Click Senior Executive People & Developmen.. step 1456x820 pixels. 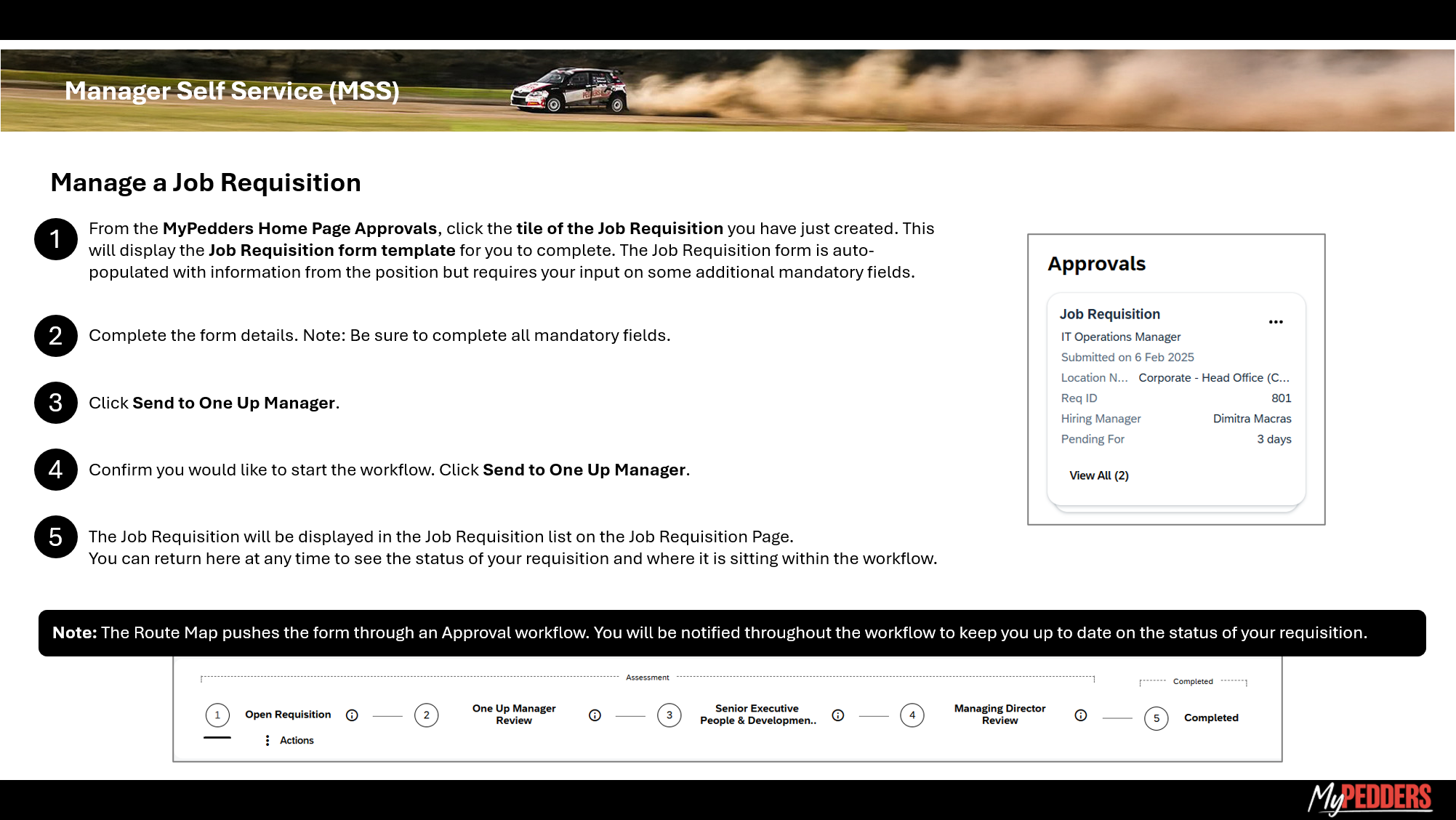pyautogui.click(x=758, y=715)
